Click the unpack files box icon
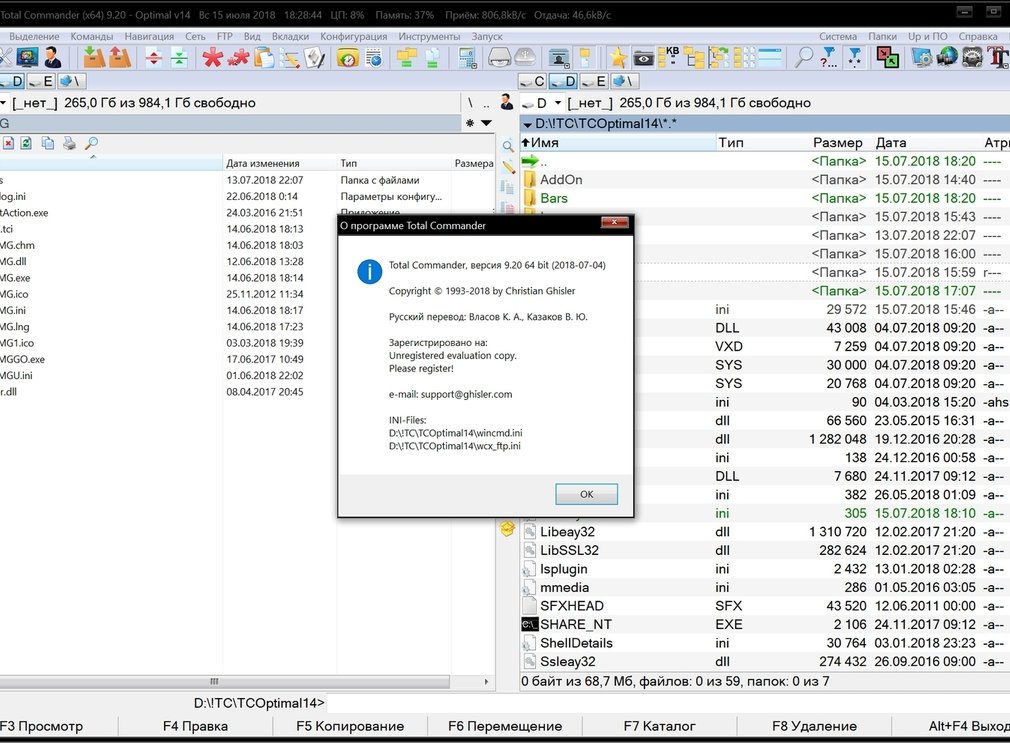Screen dimensions: 1010x743 click(120, 58)
